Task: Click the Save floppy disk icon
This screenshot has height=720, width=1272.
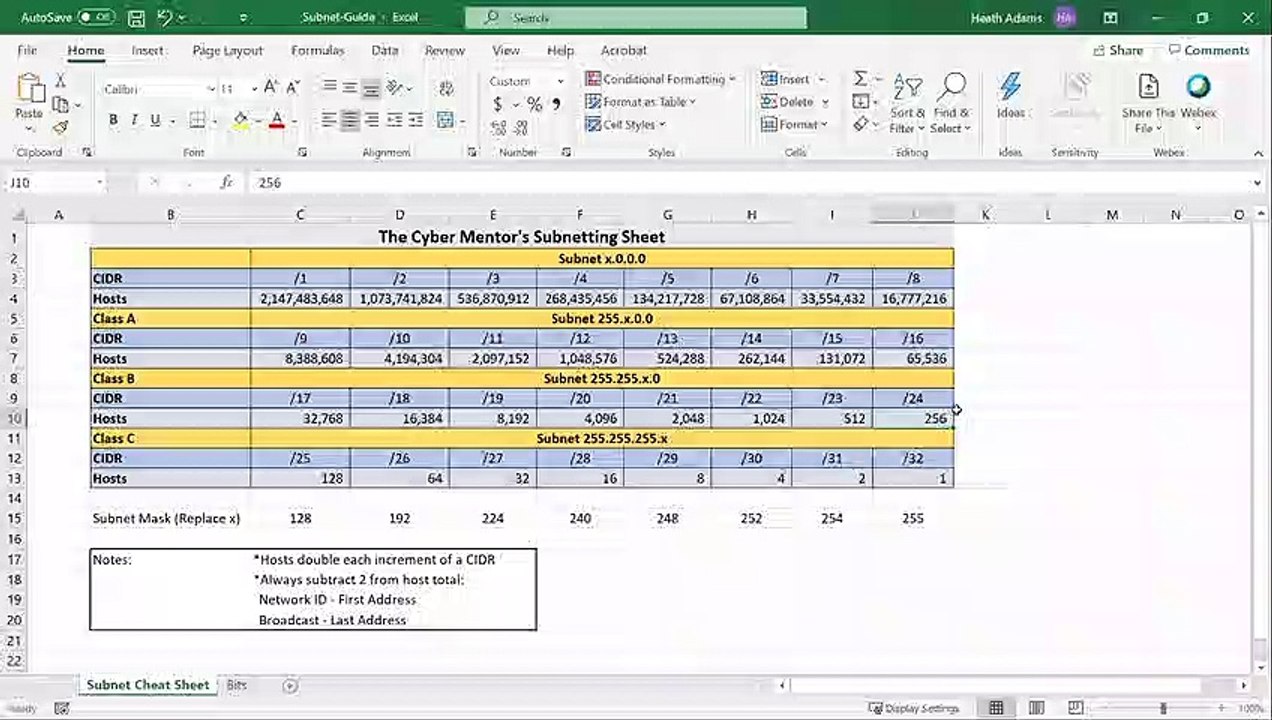Action: tap(136, 18)
